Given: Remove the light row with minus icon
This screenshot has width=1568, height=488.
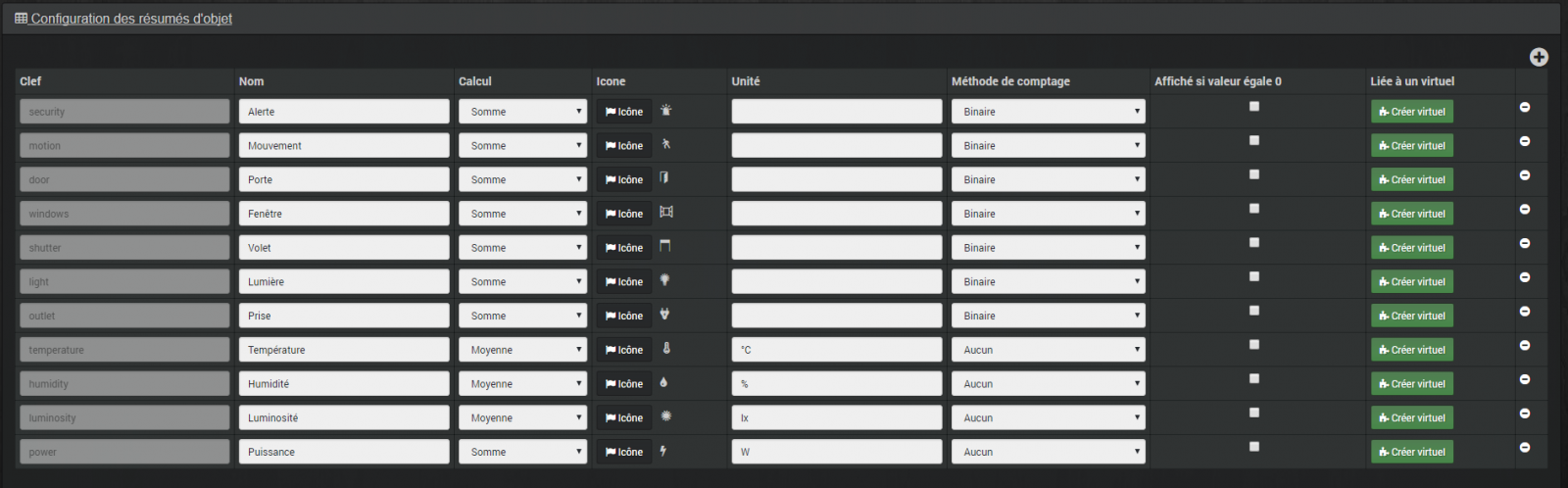Looking at the screenshot, I should [1525, 277].
